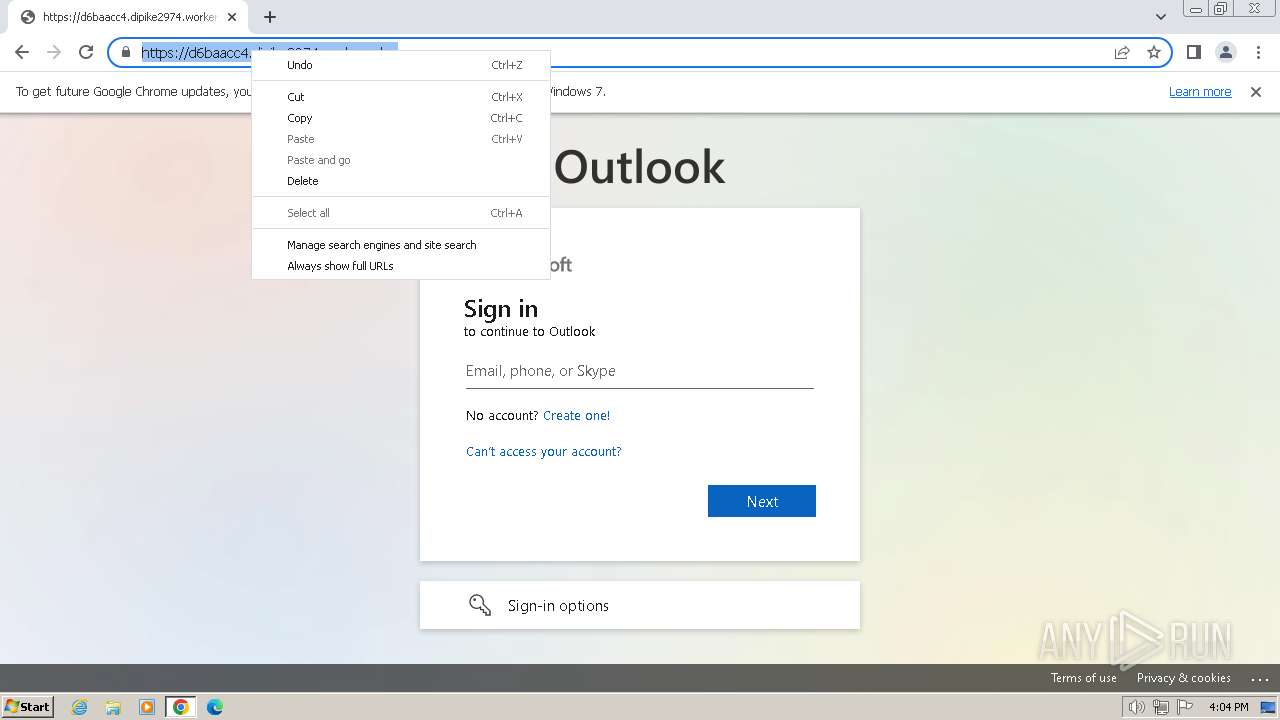Click the padlock site info icon
1280x720 pixels.
coord(126,52)
